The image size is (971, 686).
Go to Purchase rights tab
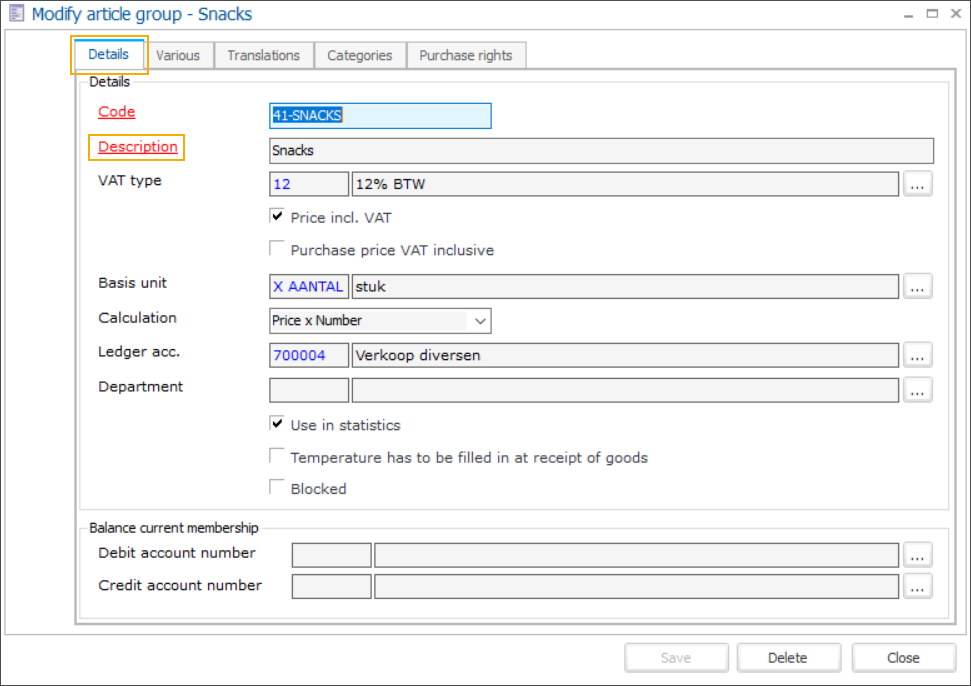[465, 56]
